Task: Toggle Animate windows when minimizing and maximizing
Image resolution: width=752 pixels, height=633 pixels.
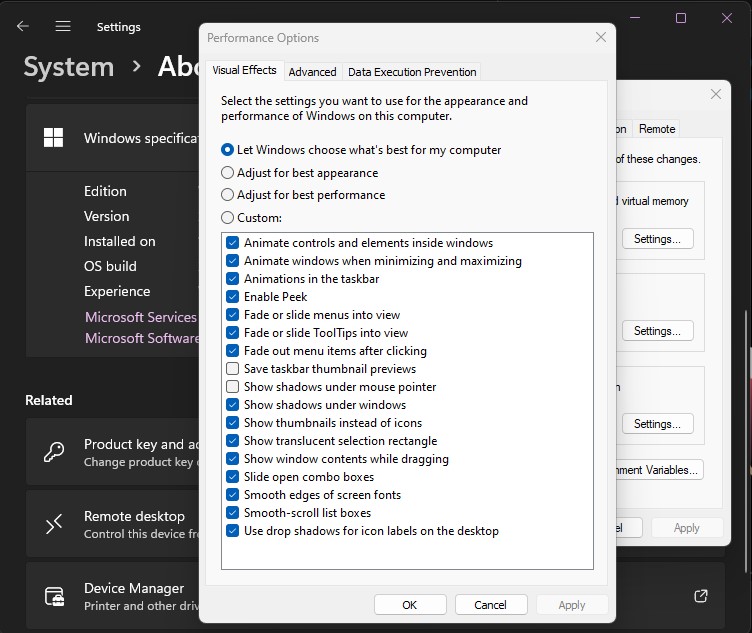Action: pos(233,261)
